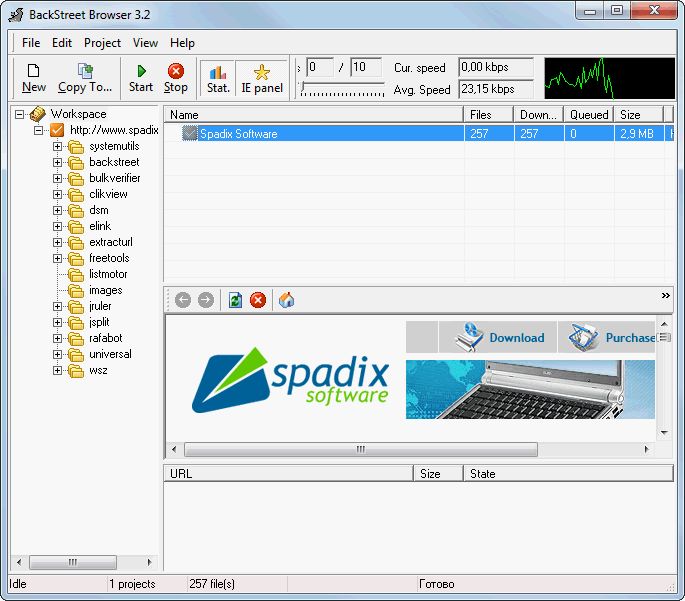Viewport: 685px width, 601px height.
Task: Click the laptop banner image in preview
Action: click(530, 389)
